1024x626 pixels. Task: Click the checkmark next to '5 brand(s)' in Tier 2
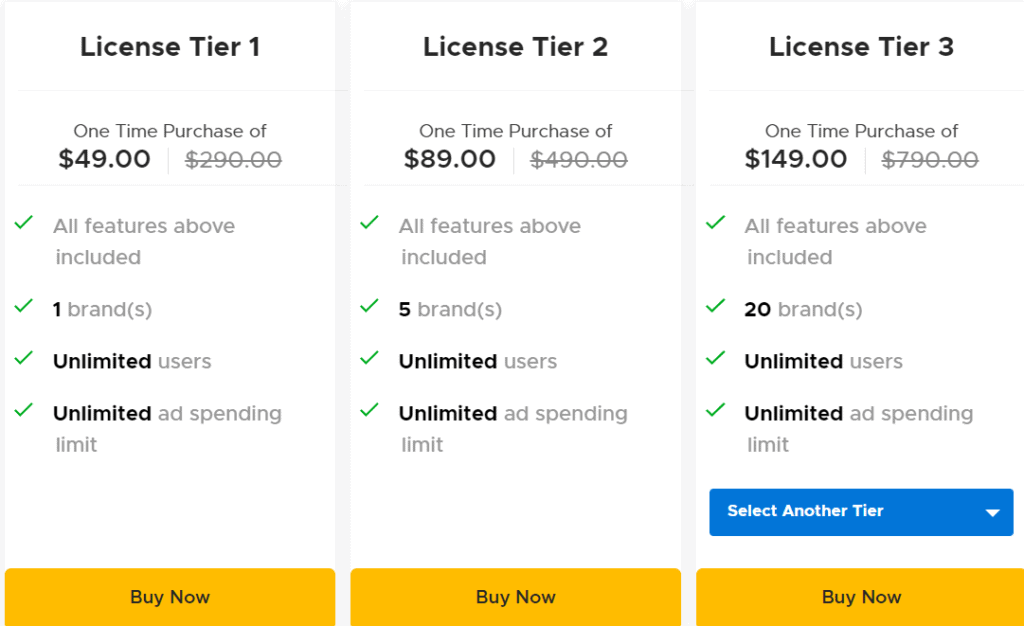[x=370, y=309]
